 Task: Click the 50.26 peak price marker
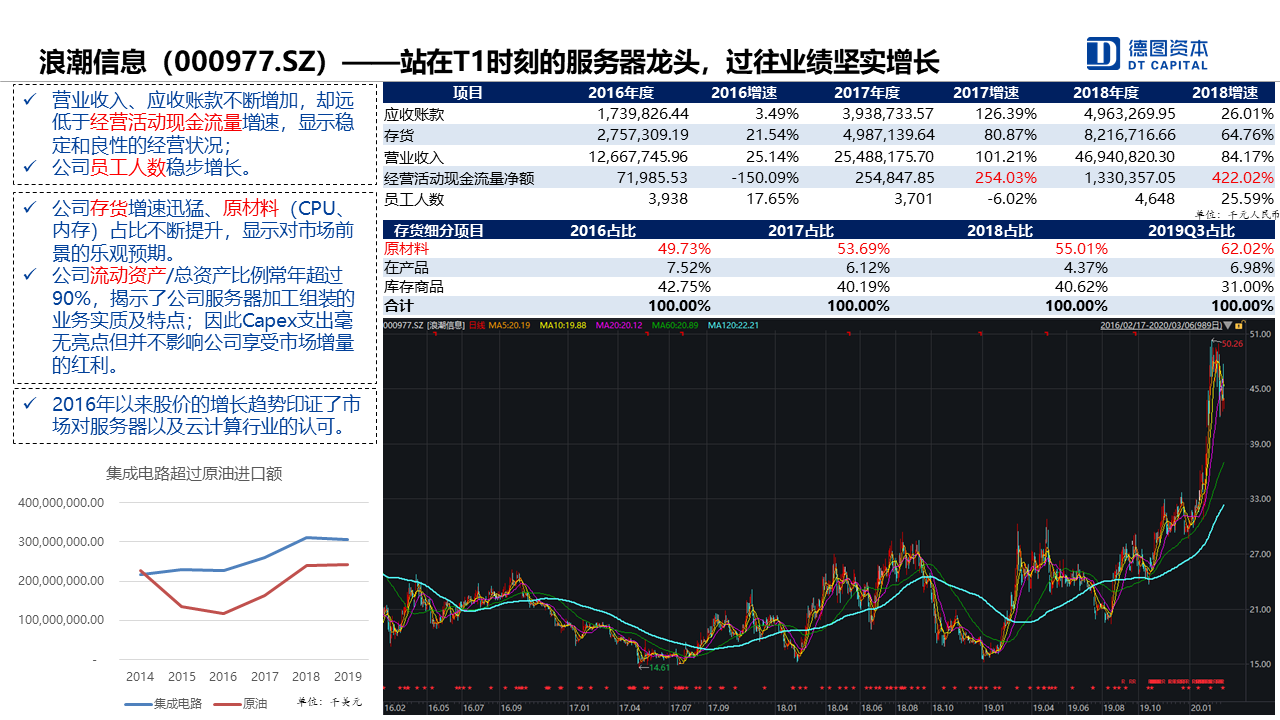point(1230,344)
